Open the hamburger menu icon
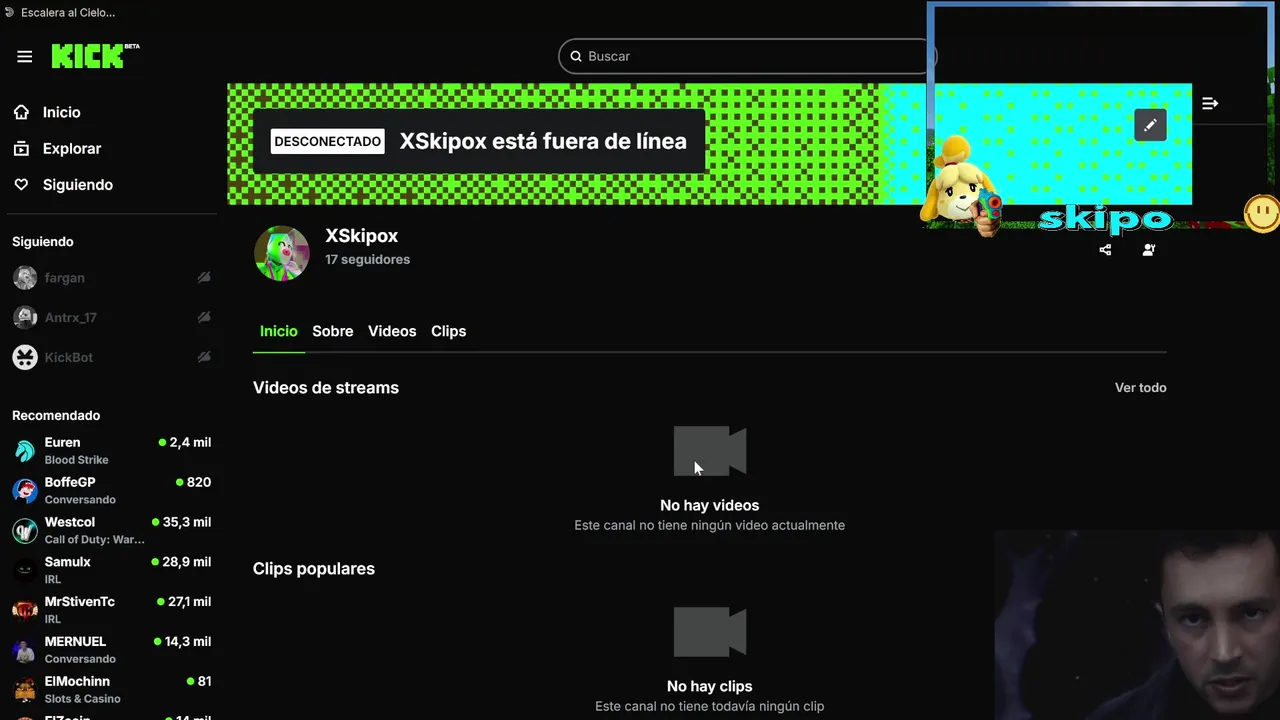 tap(25, 57)
